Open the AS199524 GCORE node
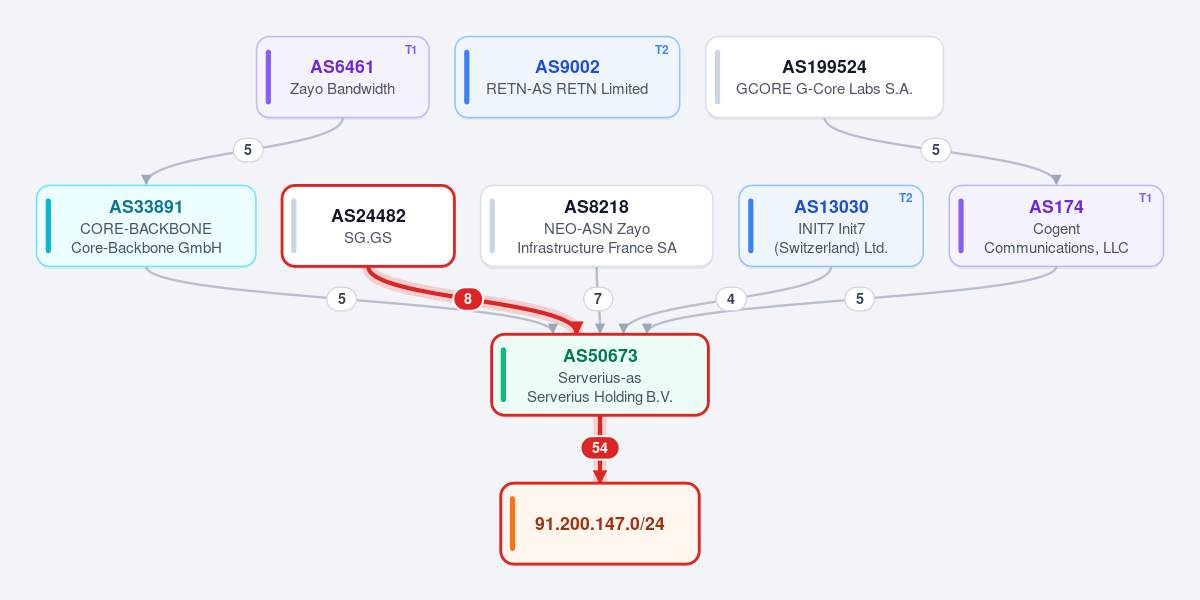 click(824, 77)
